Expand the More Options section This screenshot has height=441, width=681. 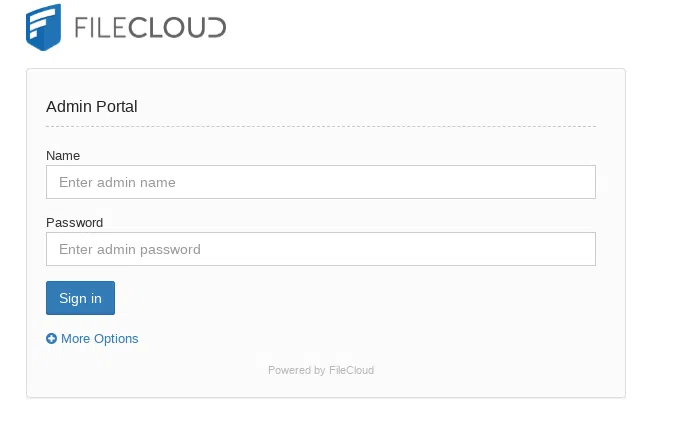99,339
